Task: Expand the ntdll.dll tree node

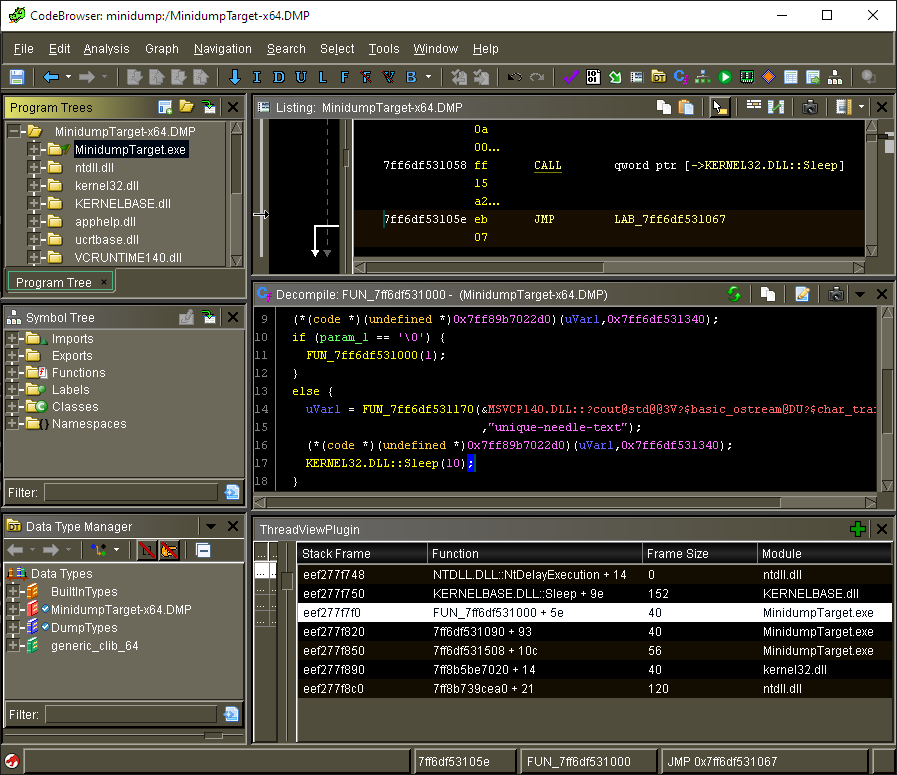Action: (34, 168)
